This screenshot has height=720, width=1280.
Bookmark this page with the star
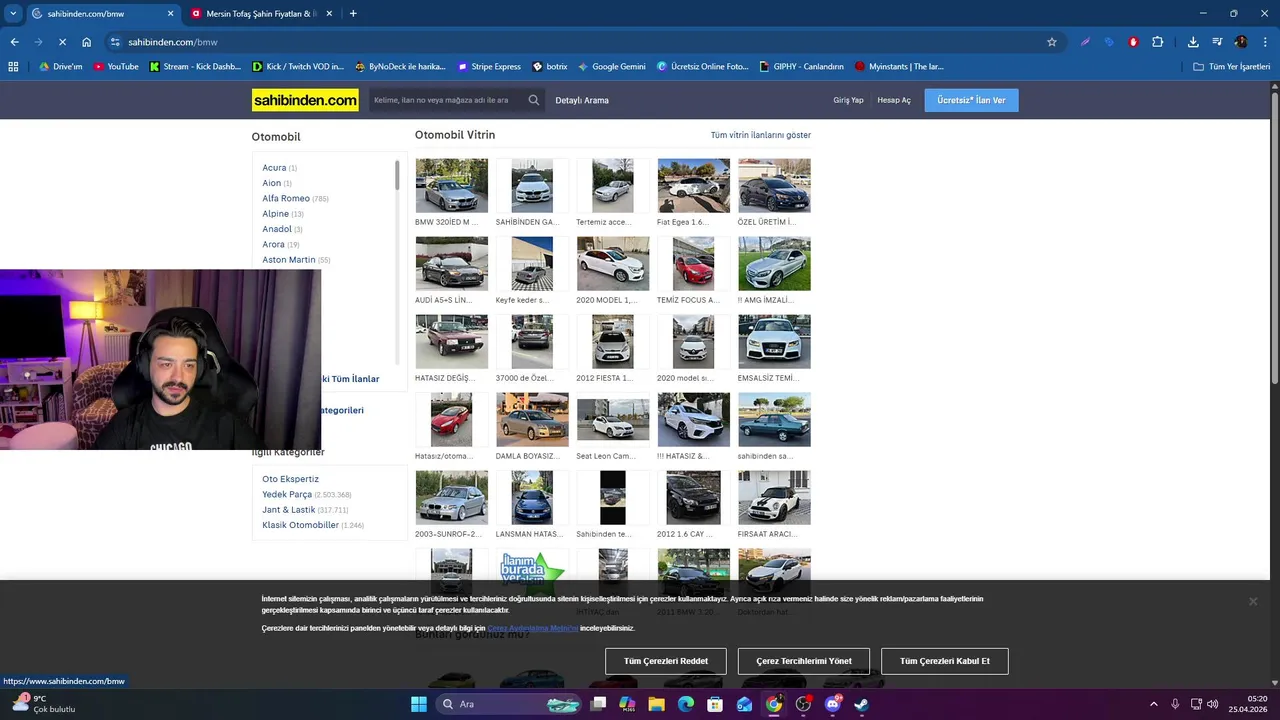[1052, 42]
